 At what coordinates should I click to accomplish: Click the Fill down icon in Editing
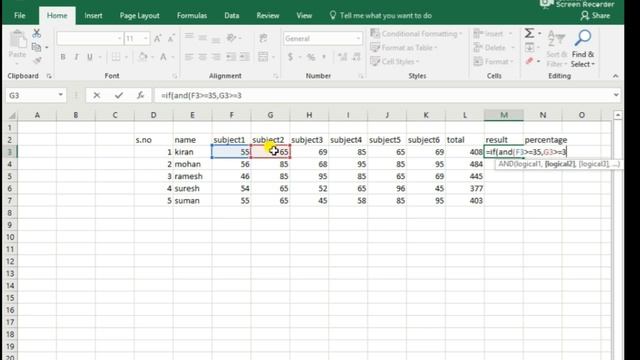tap(529, 47)
